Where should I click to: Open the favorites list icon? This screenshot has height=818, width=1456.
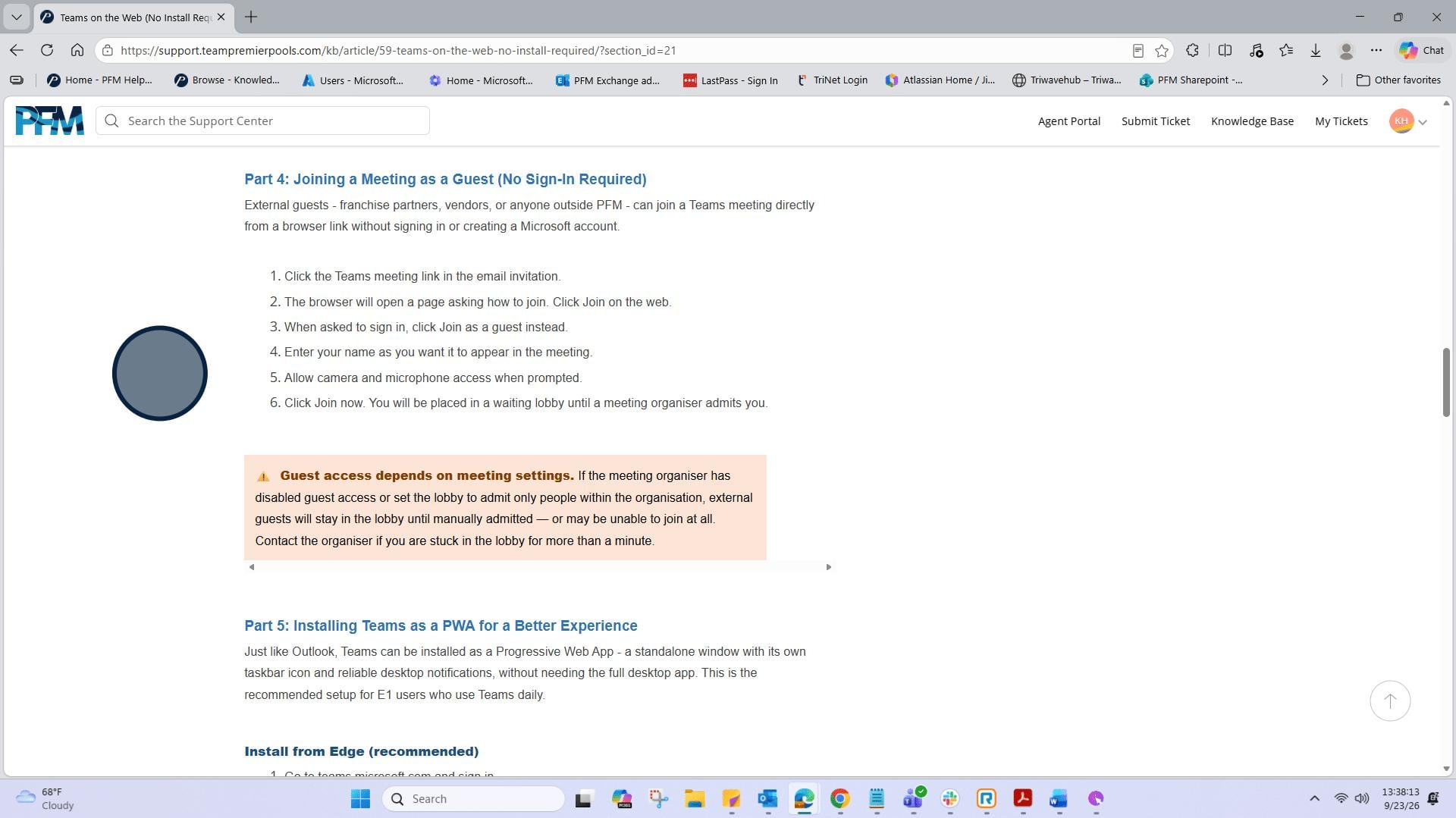click(1286, 50)
